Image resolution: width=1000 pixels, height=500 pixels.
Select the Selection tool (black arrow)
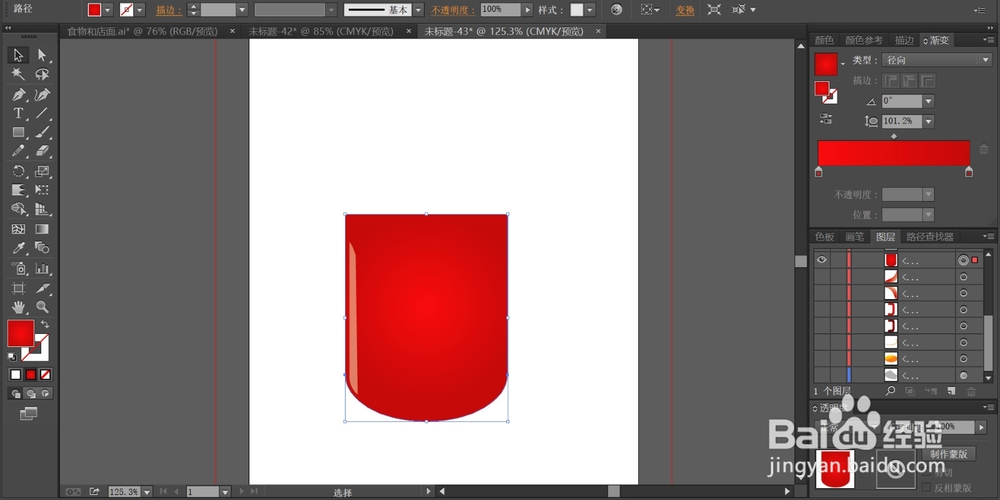18,55
